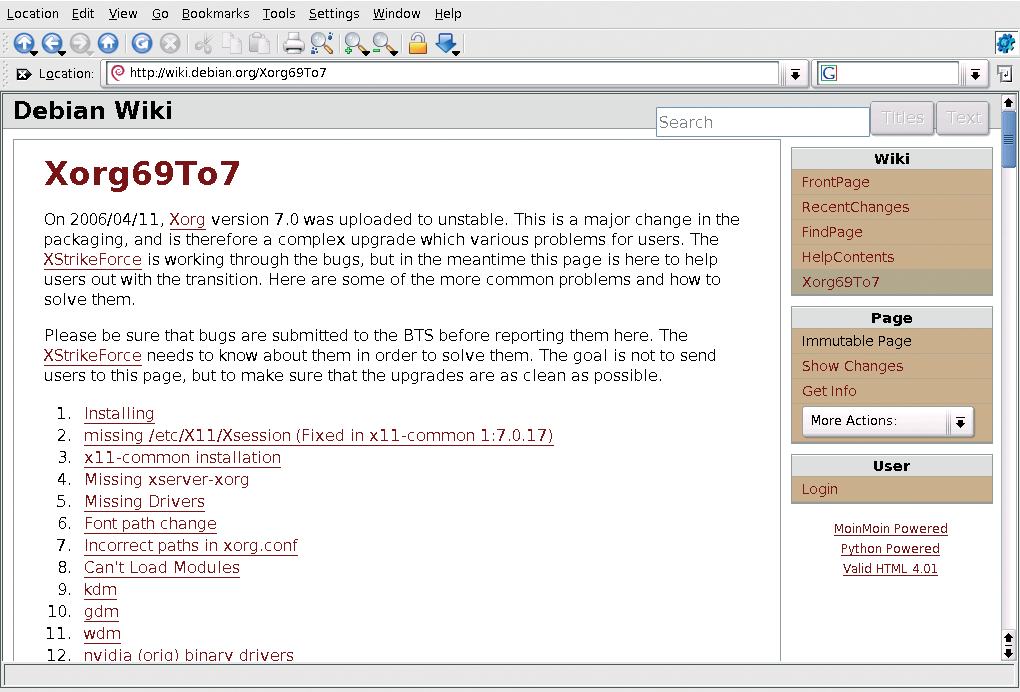Clear the location bar with the X icon

click(23, 74)
